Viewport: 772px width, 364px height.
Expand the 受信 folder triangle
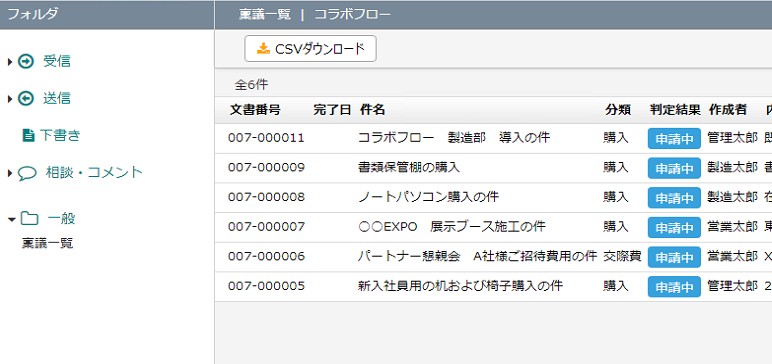pos(10,62)
